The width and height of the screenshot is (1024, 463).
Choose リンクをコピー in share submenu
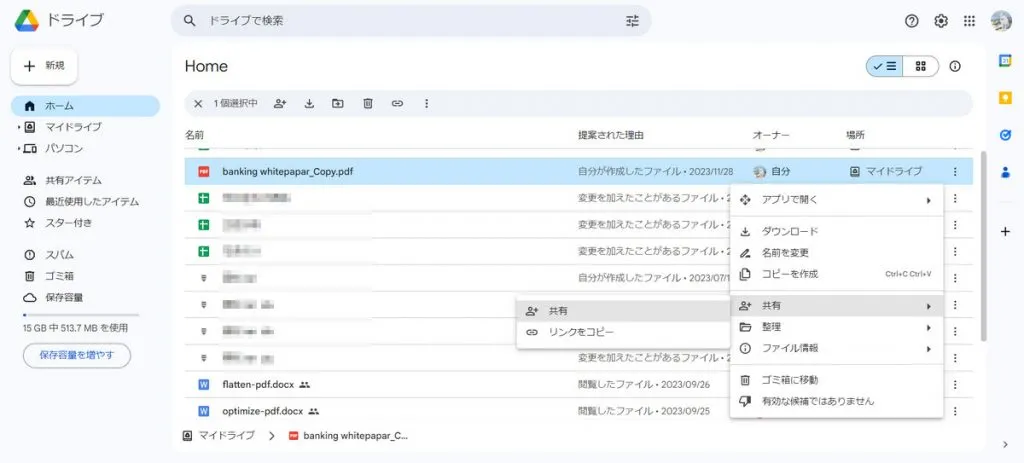(x=622, y=332)
